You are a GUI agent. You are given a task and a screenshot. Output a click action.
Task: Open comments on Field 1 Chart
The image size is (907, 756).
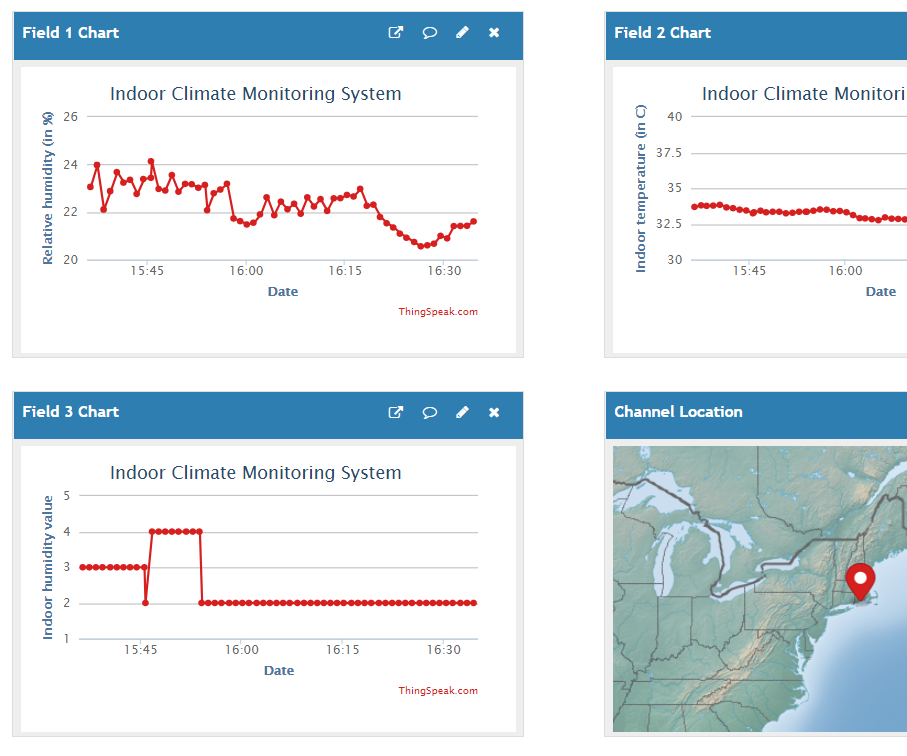(x=429, y=32)
